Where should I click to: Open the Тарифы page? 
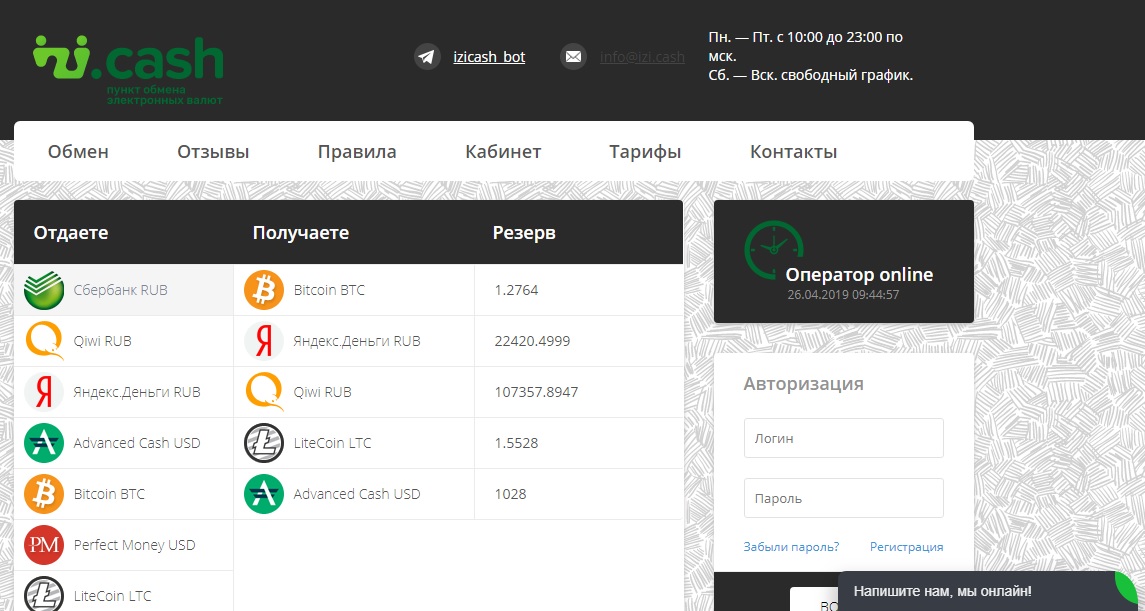[x=646, y=152]
